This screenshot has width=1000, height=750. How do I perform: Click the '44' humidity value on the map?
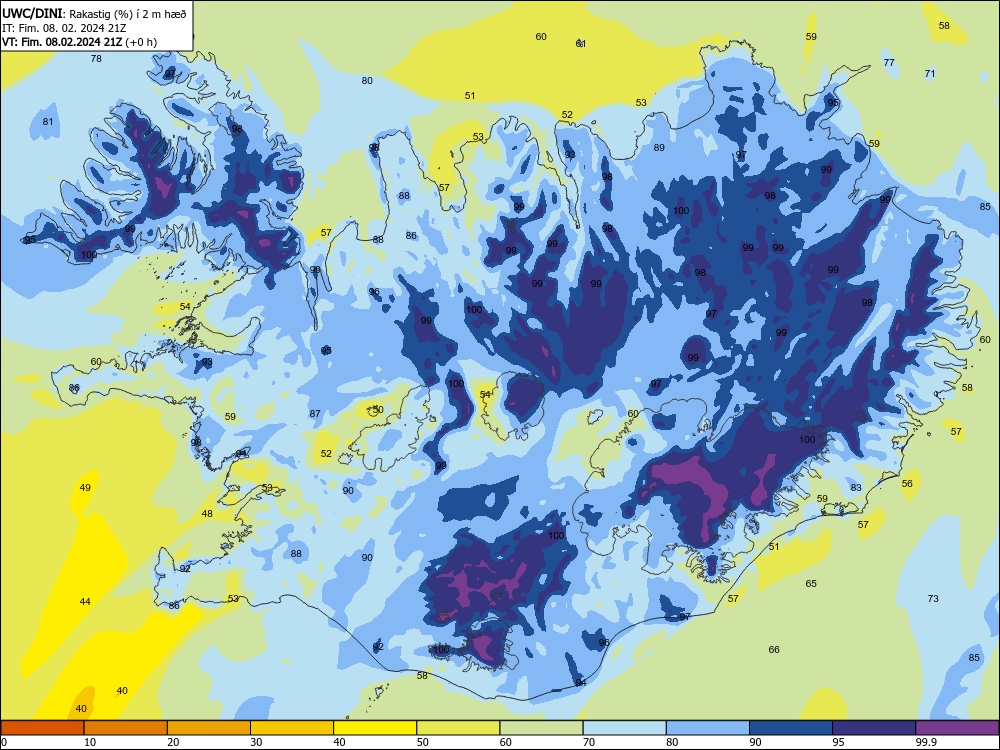point(85,601)
